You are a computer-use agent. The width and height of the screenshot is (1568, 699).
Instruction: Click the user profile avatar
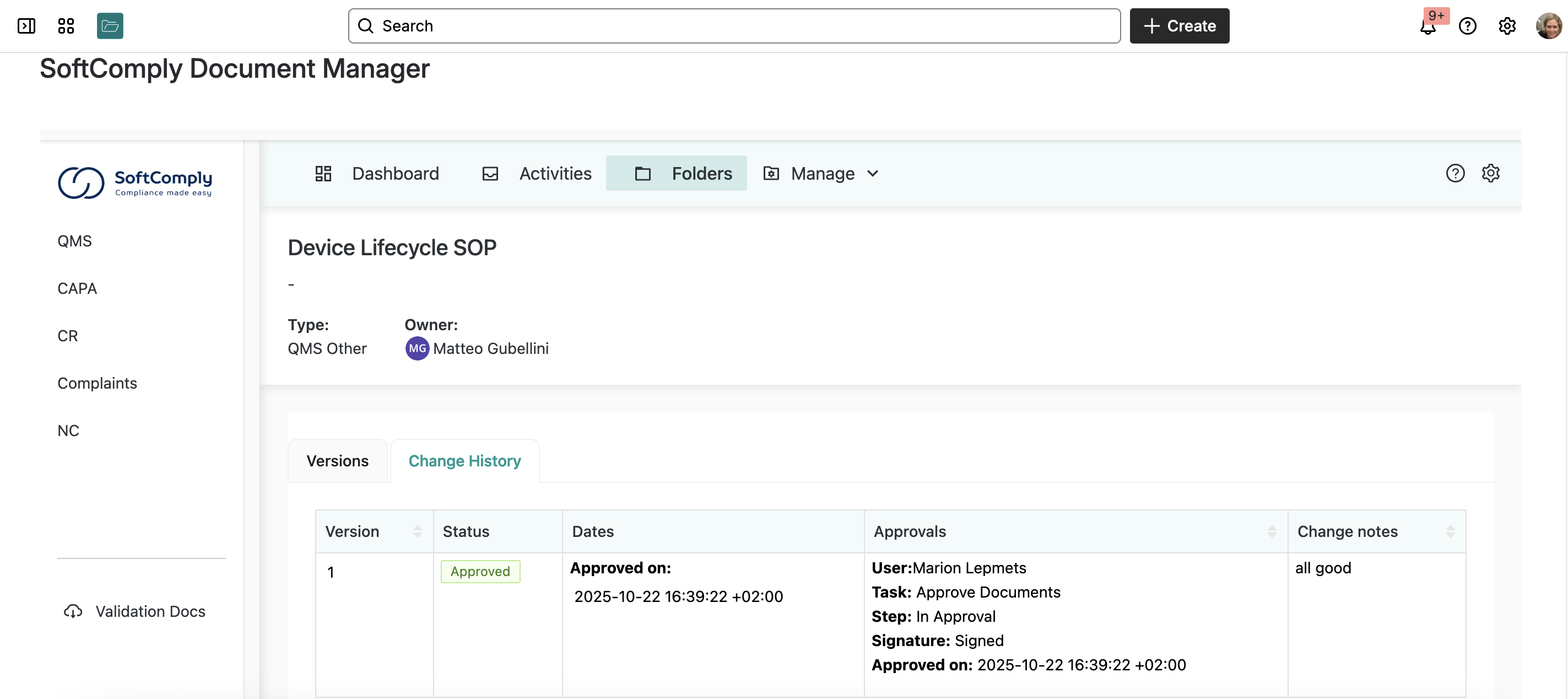(1548, 25)
